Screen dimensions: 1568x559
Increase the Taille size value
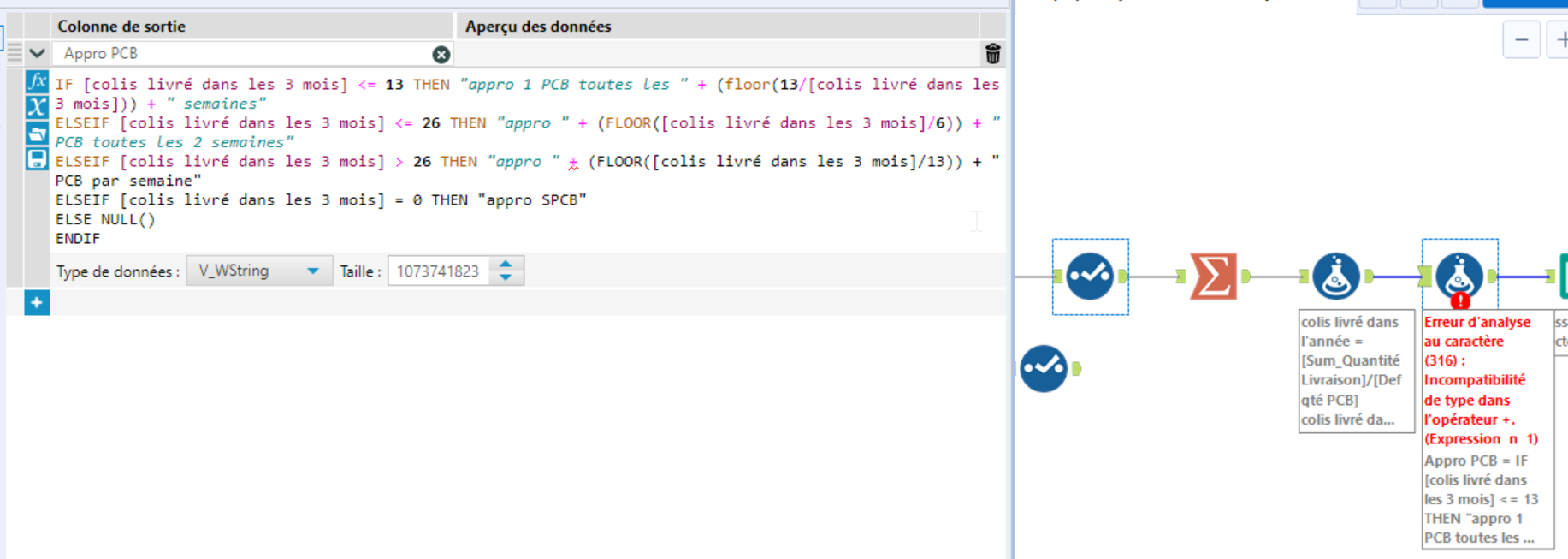[506, 265]
